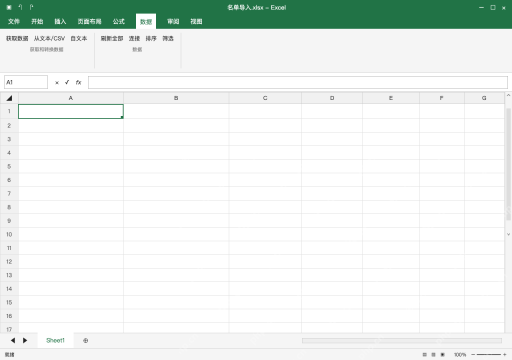Click the undo arrow in title bar
Image resolution: width=512 pixels, height=360 pixels.
[x=20, y=7]
